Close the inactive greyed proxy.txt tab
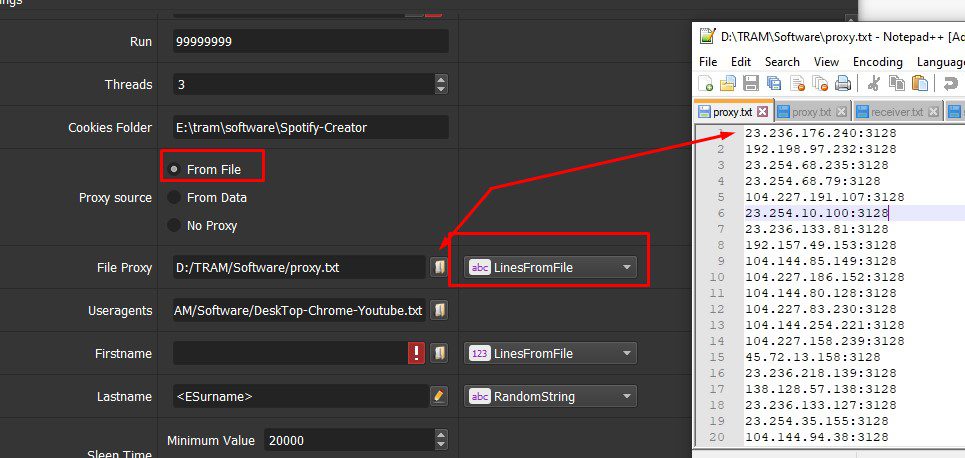The height and width of the screenshot is (458, 965). (841, 112)
